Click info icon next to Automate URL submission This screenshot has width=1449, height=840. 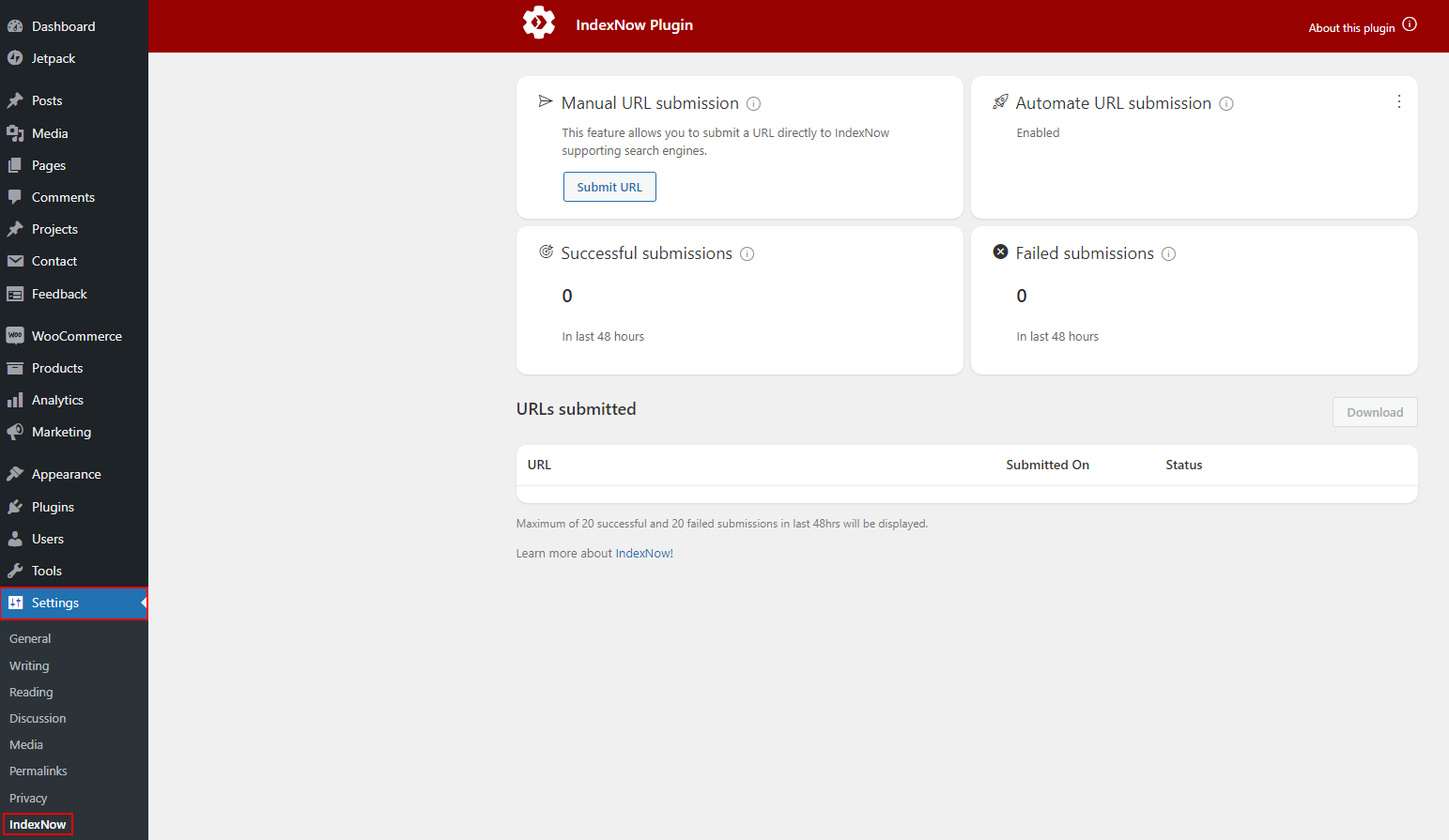tap(1226, 104)
